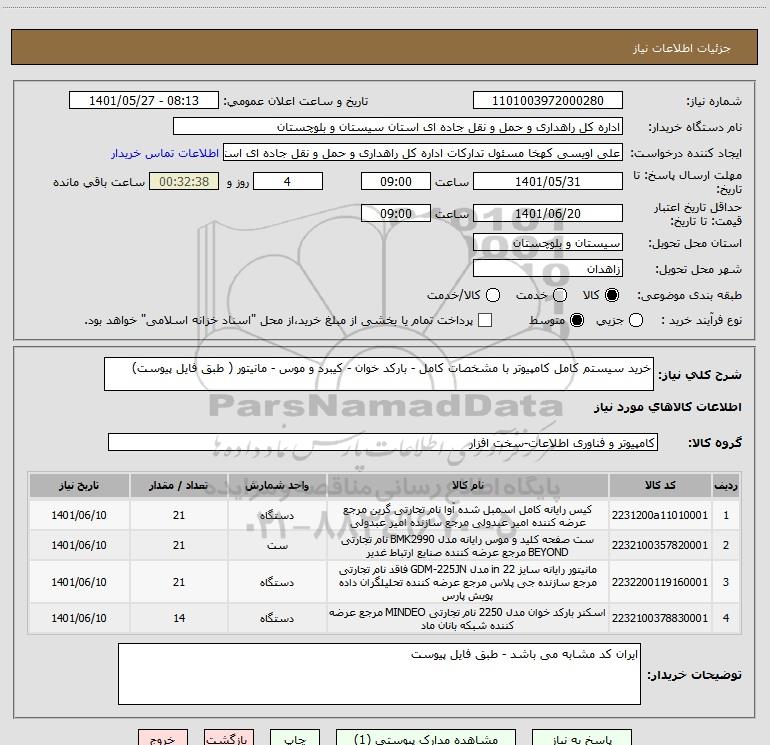Click مشاهده مدارک پیوستی (1) button
The width and height of the screenshot is (770, 745).
(x=426, y=738)
